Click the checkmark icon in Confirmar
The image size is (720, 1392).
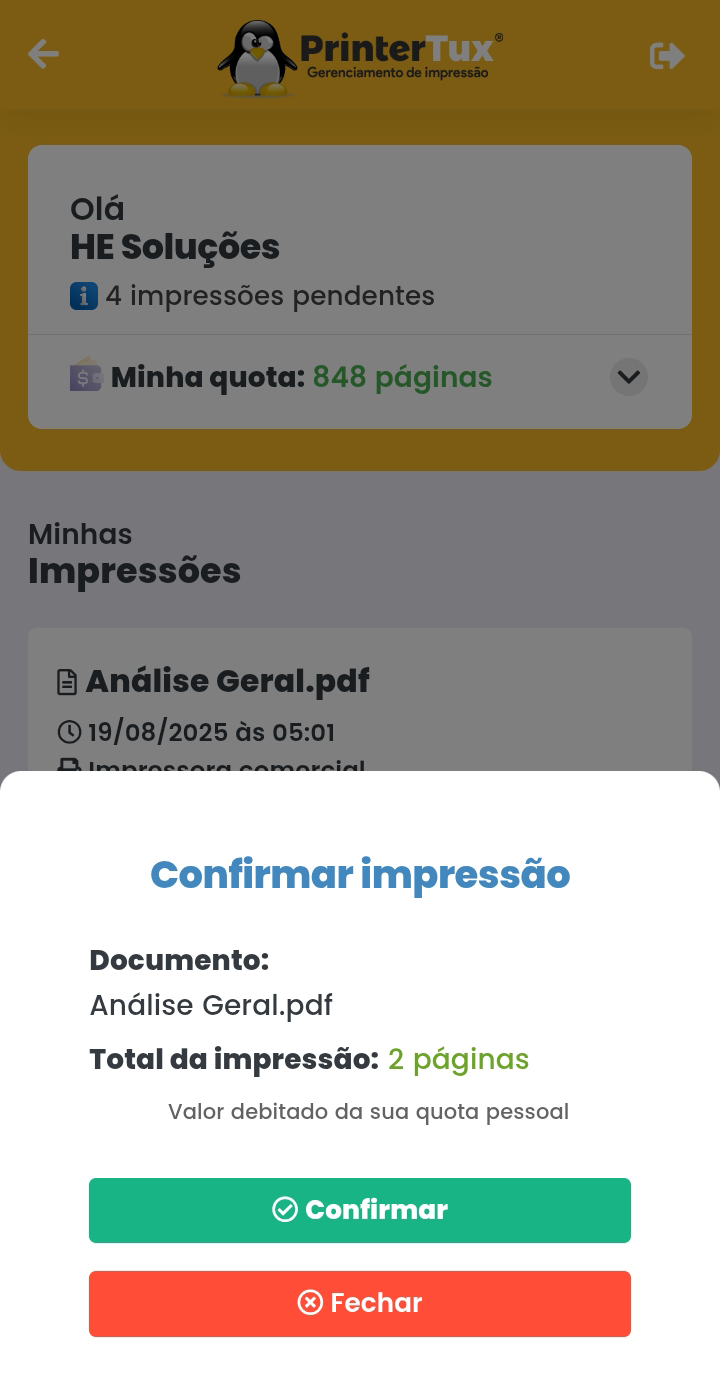(285, 1210)
